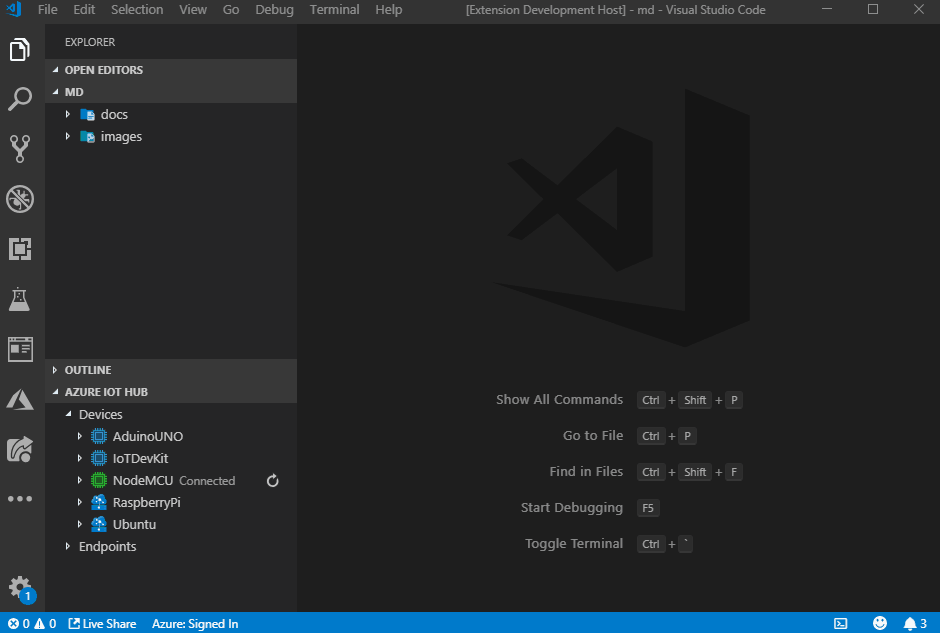Expand the Ubuntu device node
Image resolution: width=940 pixels, height=633 pixels.
tap(80, 524)
